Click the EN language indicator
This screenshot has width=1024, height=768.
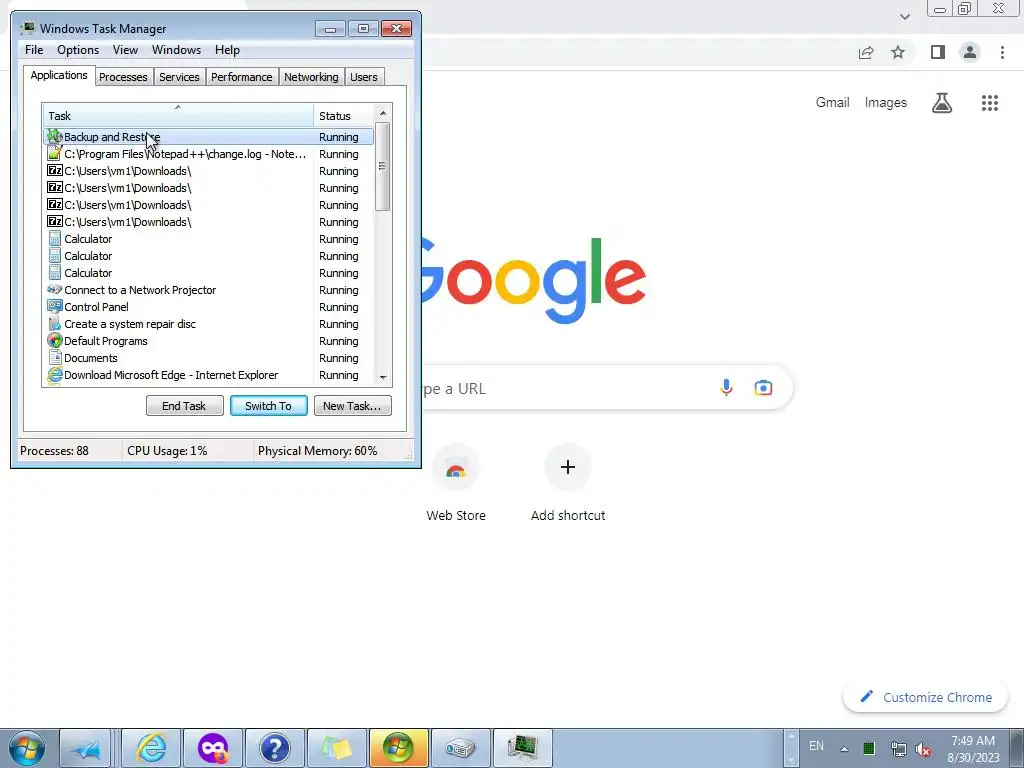tap(816, 746)
